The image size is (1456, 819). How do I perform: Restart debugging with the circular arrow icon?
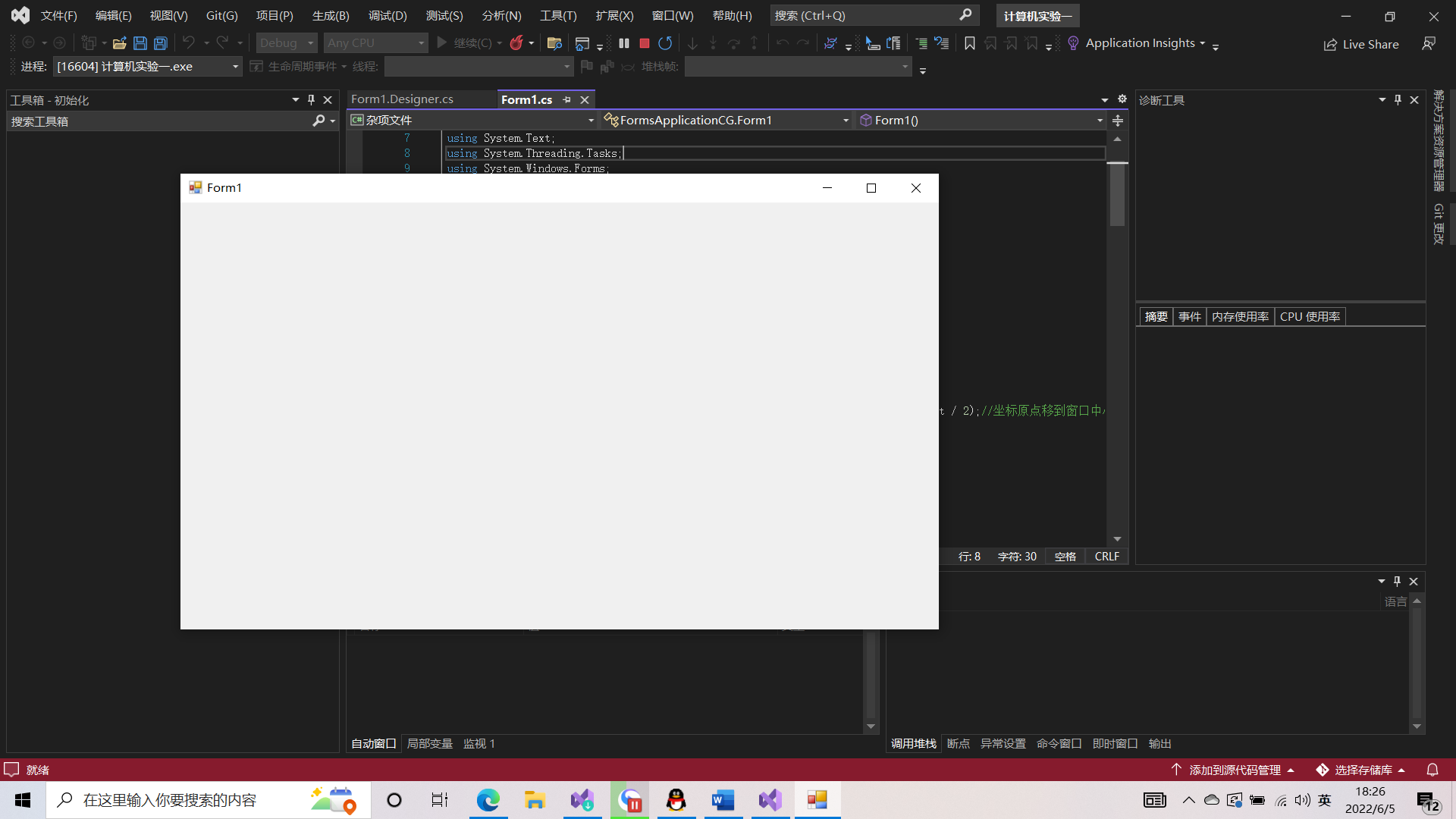(x=665, y=43)
